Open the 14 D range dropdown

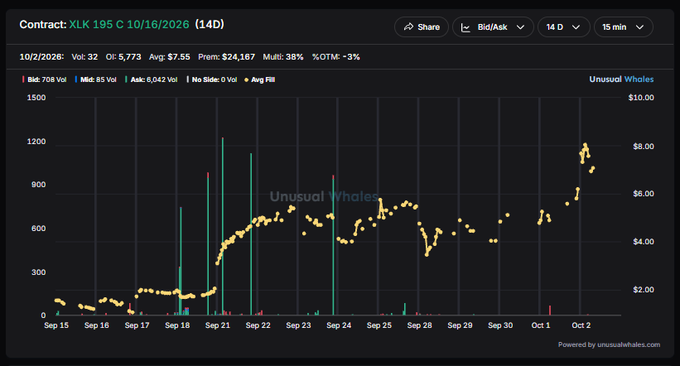pyautogui.click(x=563, y=27)
